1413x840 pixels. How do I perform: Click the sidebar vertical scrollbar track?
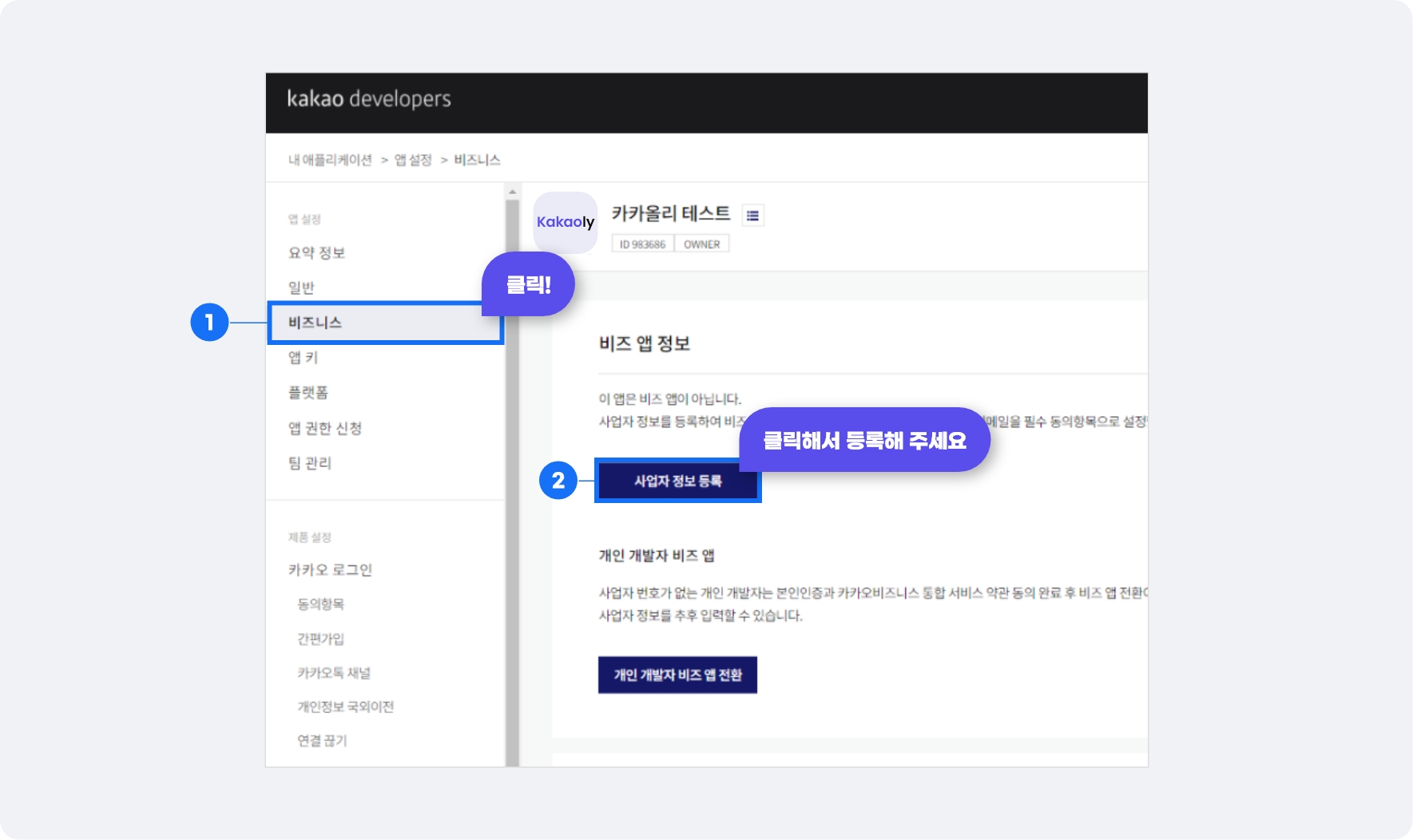coord(513,483)
